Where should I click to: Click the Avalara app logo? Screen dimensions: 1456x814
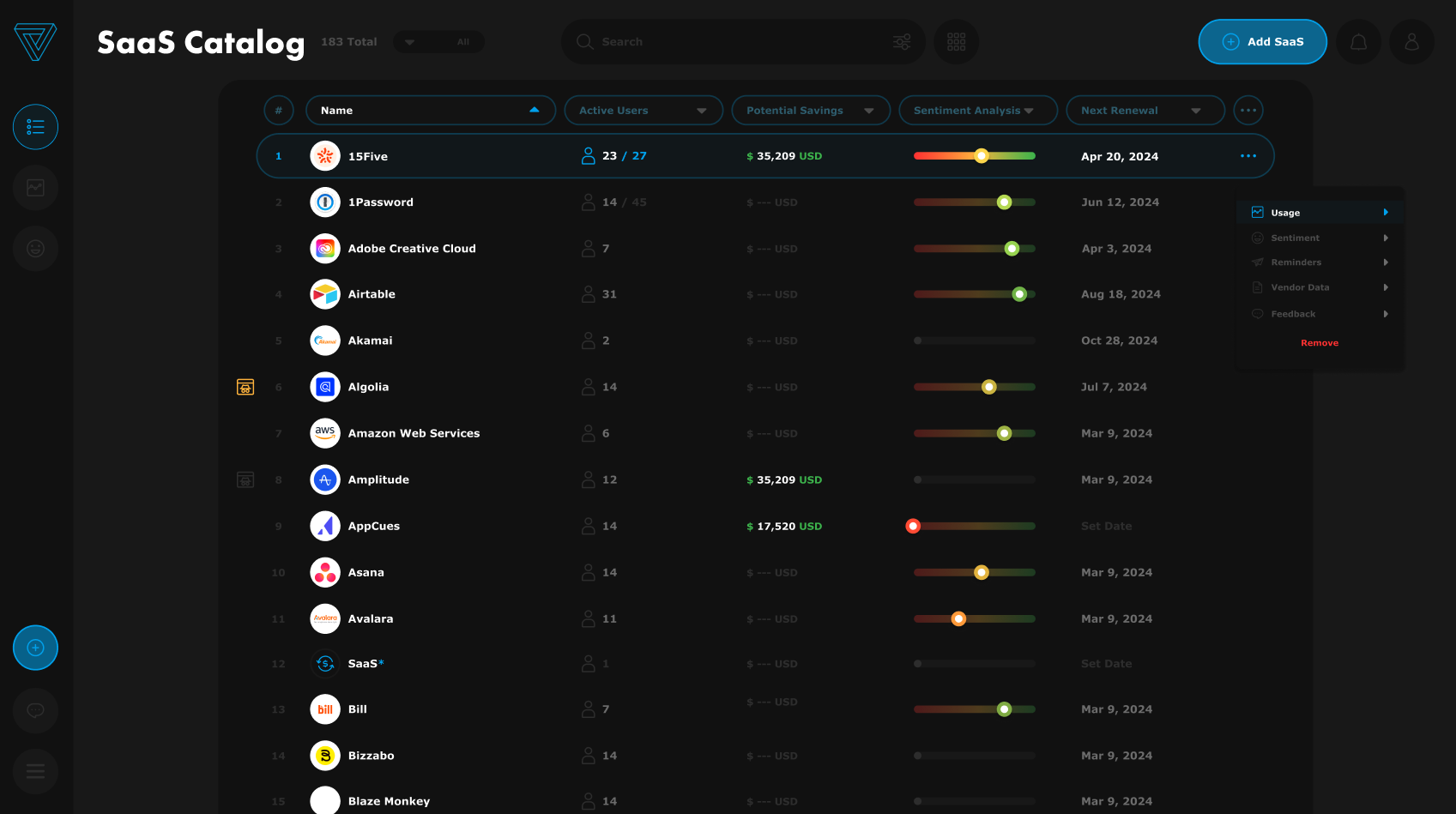[x=325, y=618]
